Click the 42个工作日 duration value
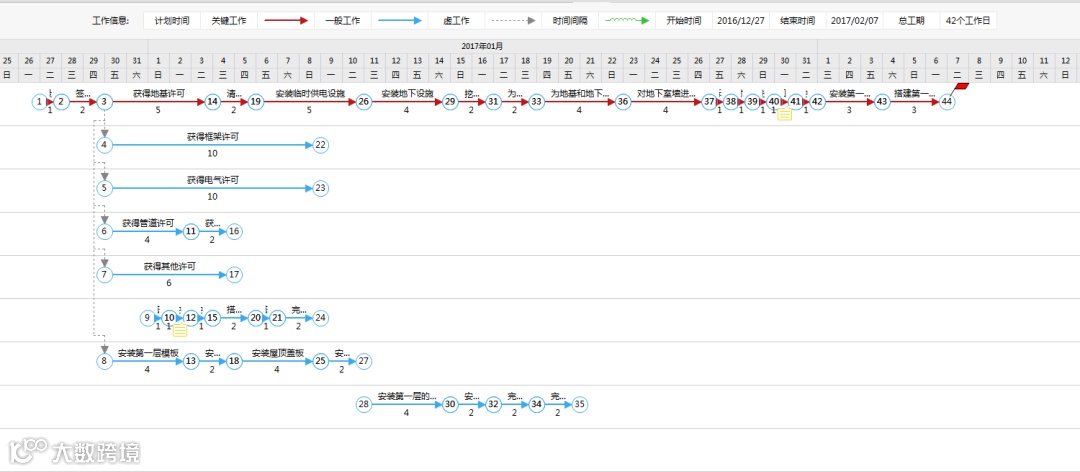The width and height of the screenshot is (1080, 472). pos(968,21)
